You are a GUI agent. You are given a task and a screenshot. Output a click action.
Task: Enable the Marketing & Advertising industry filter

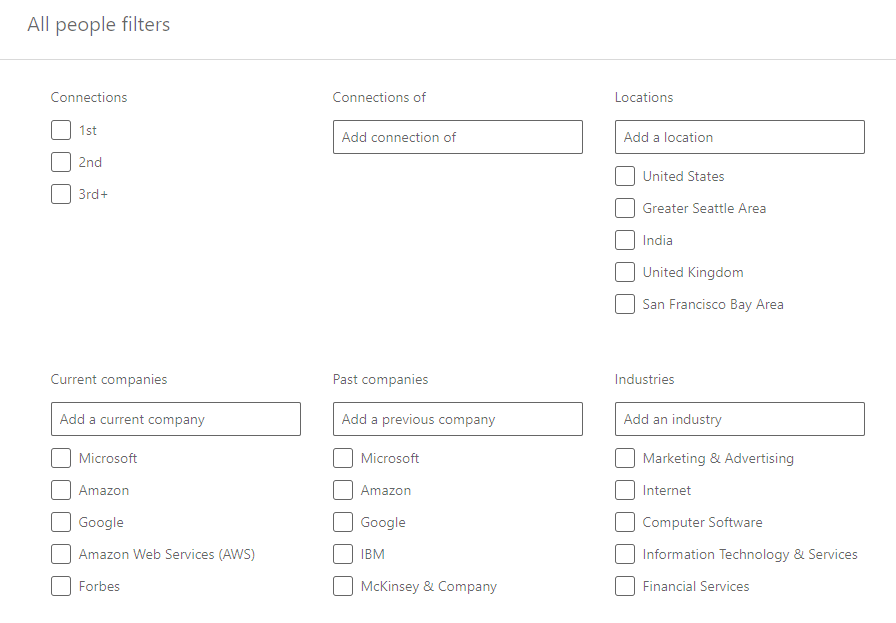[x=624, y=458]
